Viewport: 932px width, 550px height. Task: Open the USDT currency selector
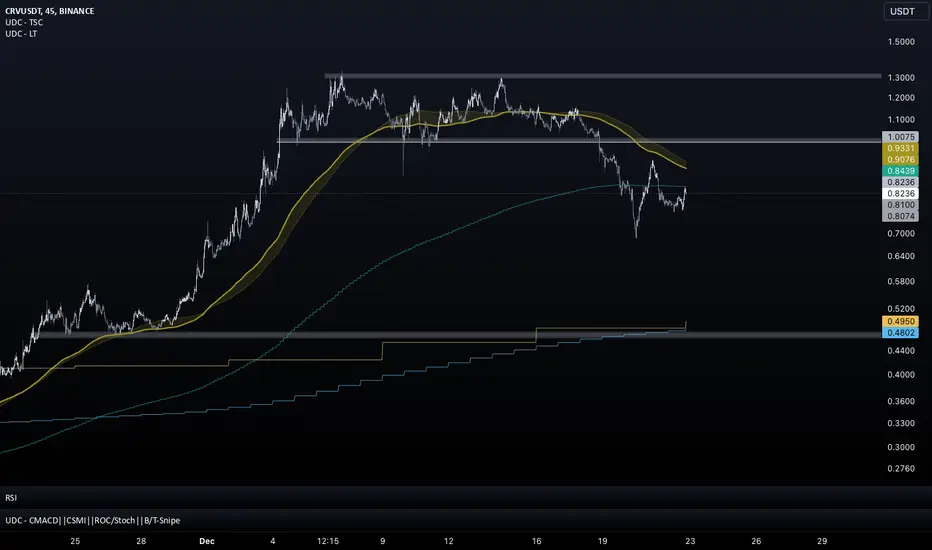pos(902,11)
